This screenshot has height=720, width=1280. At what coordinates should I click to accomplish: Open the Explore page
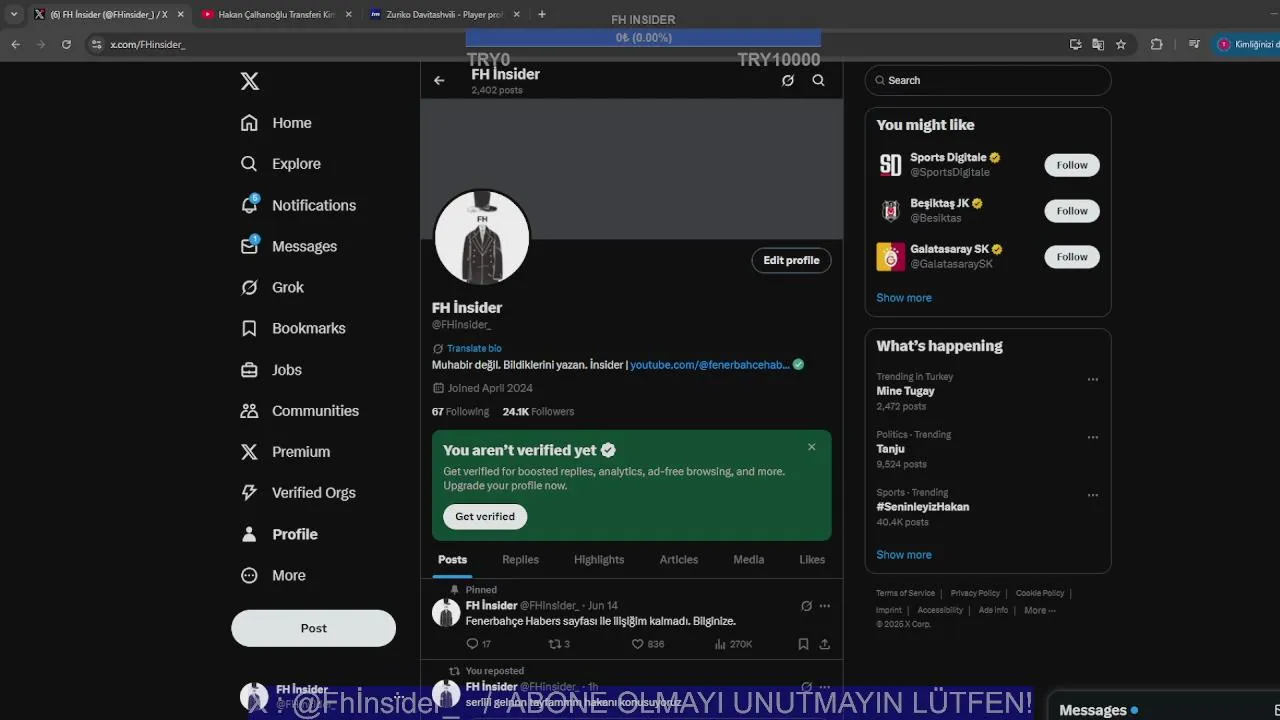coord(280,164)
